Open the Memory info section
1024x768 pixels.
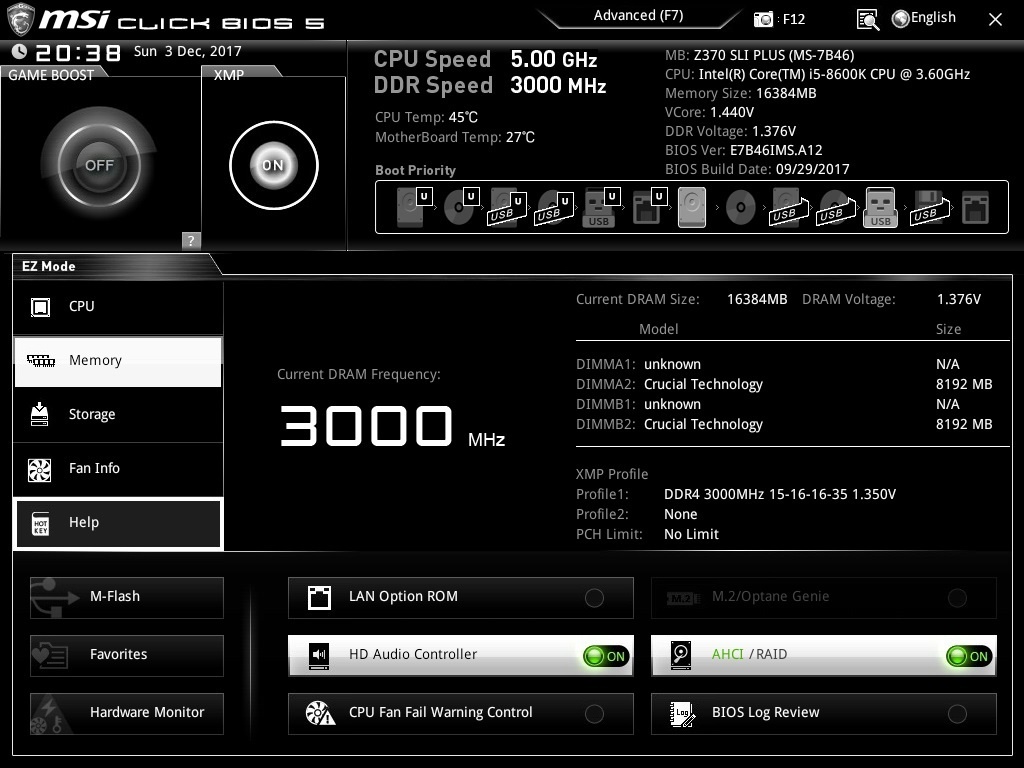tap(118, 360)
